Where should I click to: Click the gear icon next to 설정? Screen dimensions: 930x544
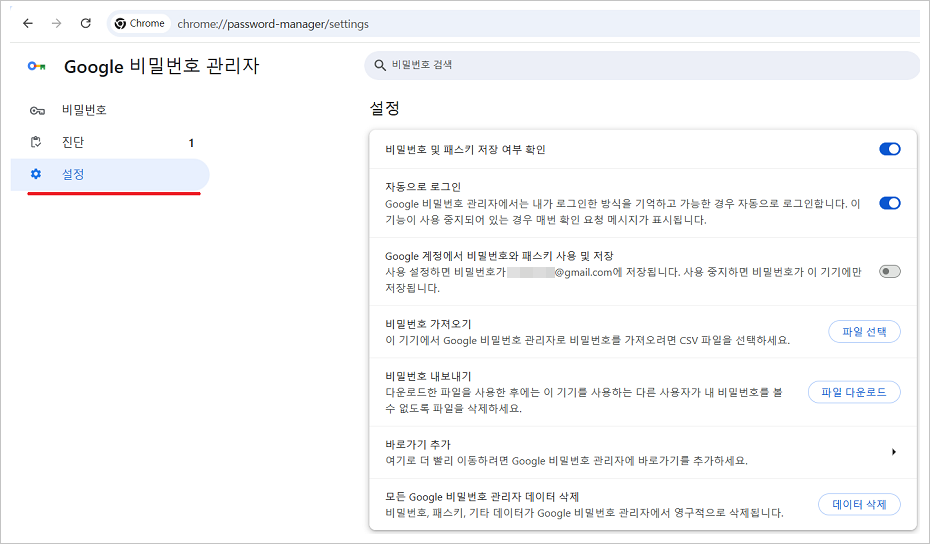pyautogui.click(x=36, y=174)
